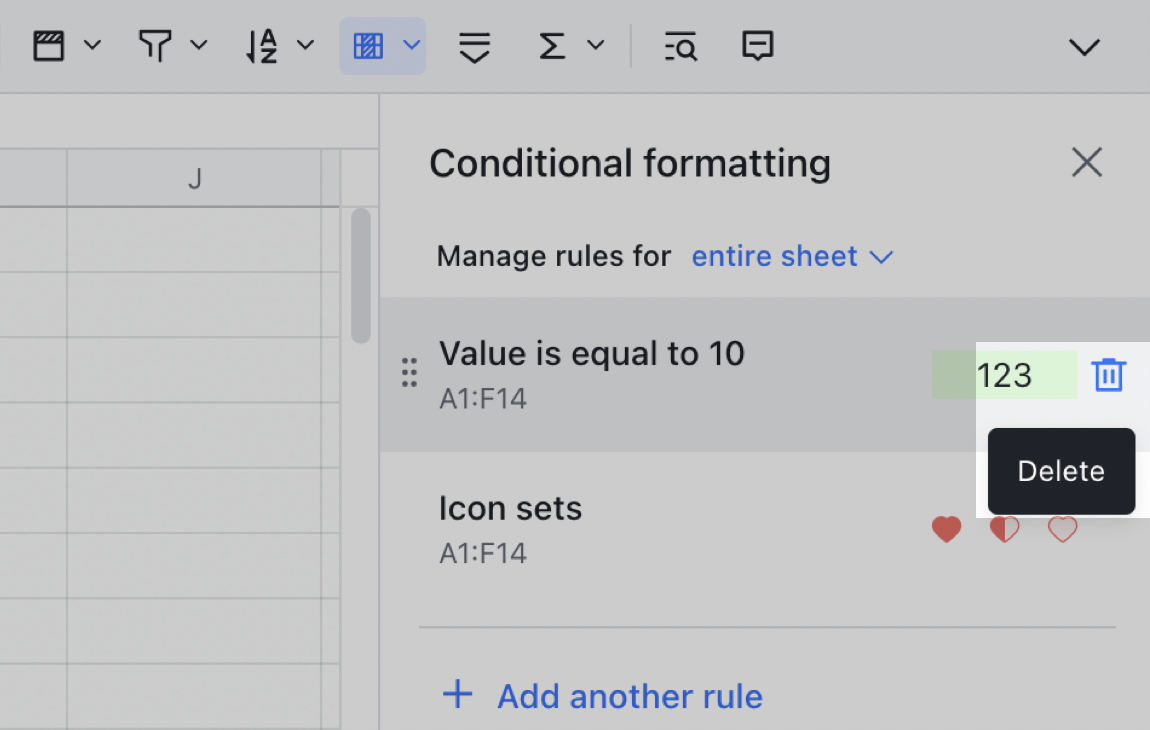Click the filter icon in the toolbar
1150x730 pixels.
[x=155, y=45]
